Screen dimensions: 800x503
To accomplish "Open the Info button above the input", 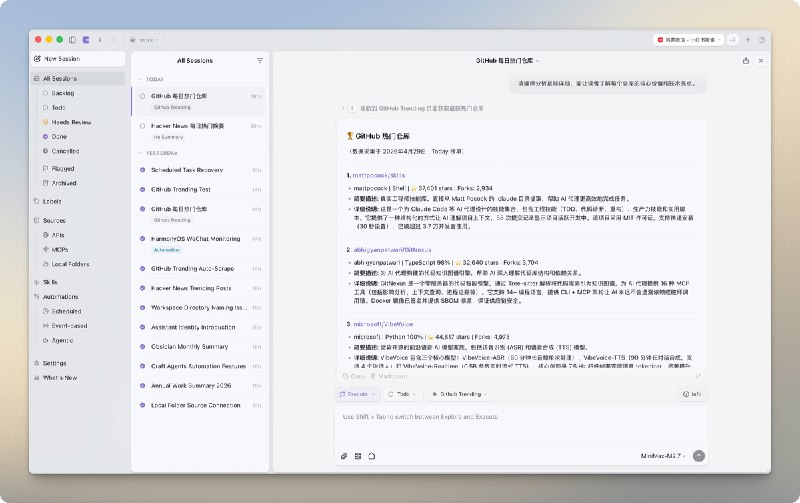I will 692,394.
